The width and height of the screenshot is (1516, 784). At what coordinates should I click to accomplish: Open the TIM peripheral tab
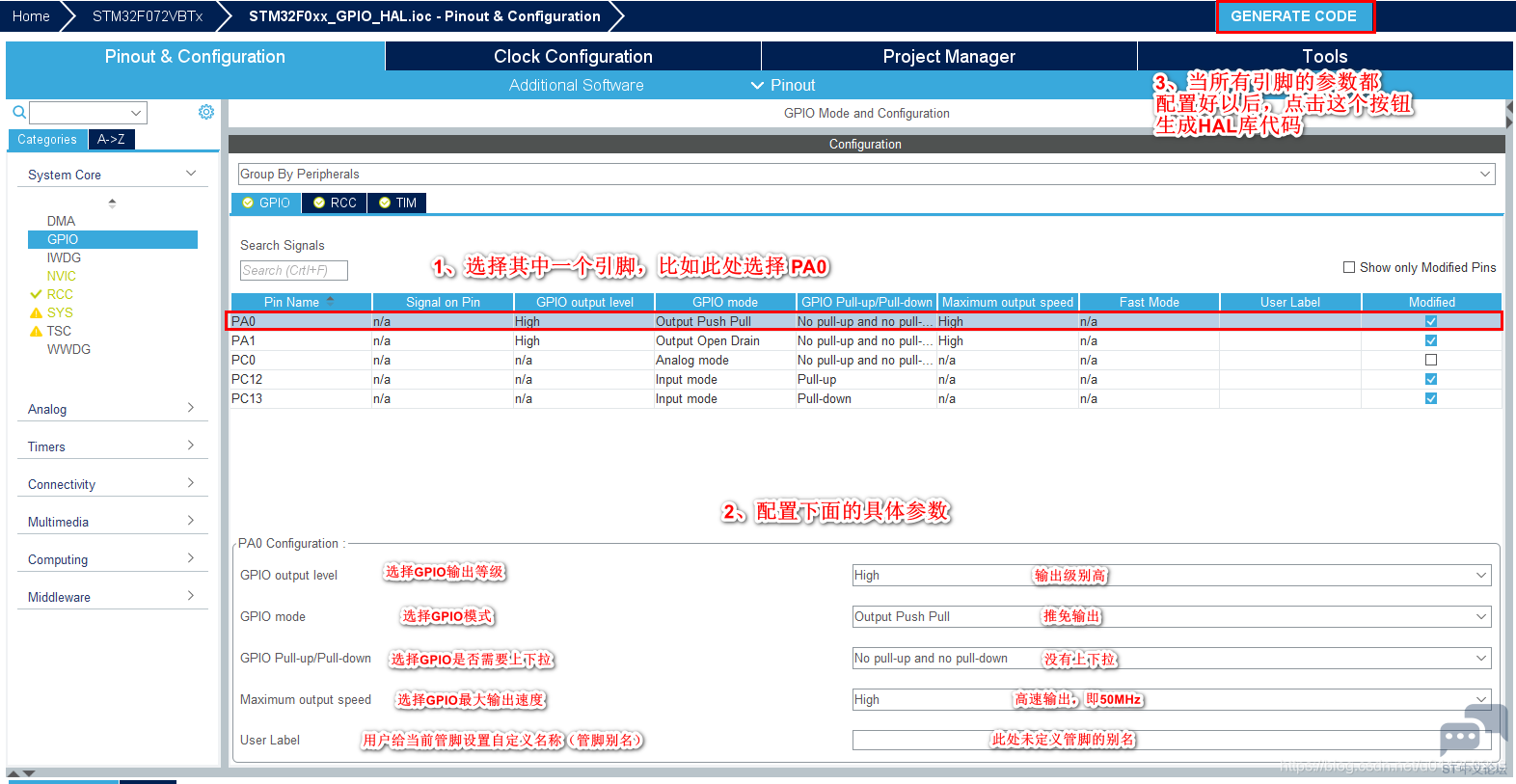(398, 203)
